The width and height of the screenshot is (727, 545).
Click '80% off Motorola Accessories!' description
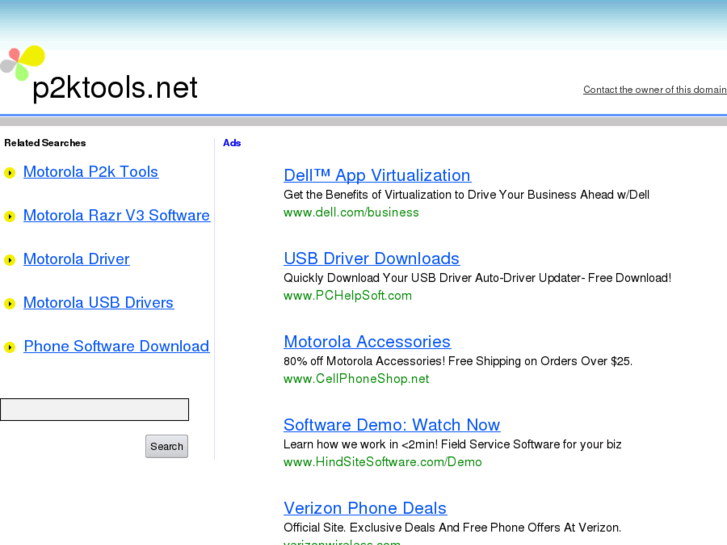[458, 361]
